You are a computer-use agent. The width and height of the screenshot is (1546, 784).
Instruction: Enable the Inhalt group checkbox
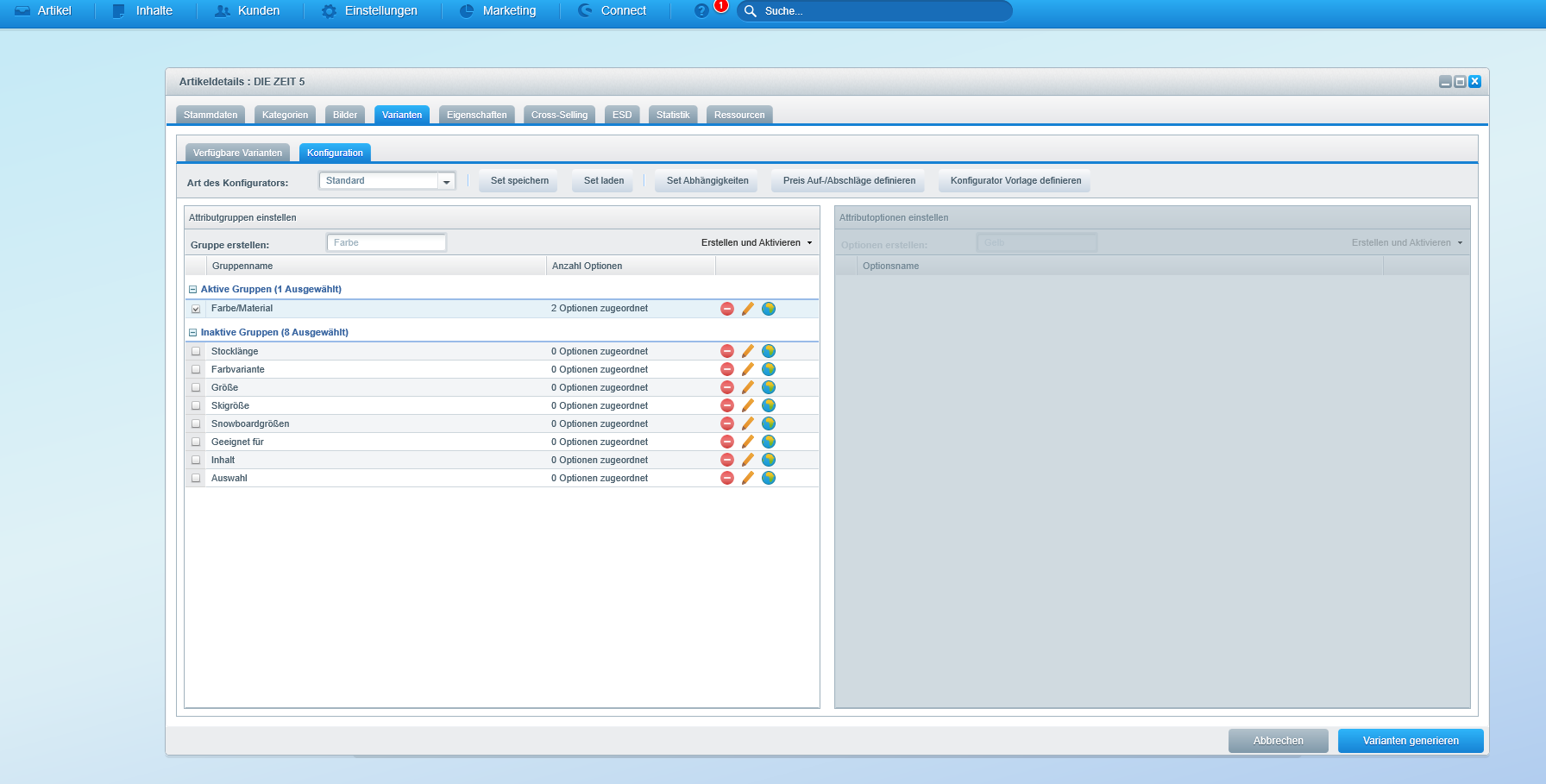[x=196, y=460]
